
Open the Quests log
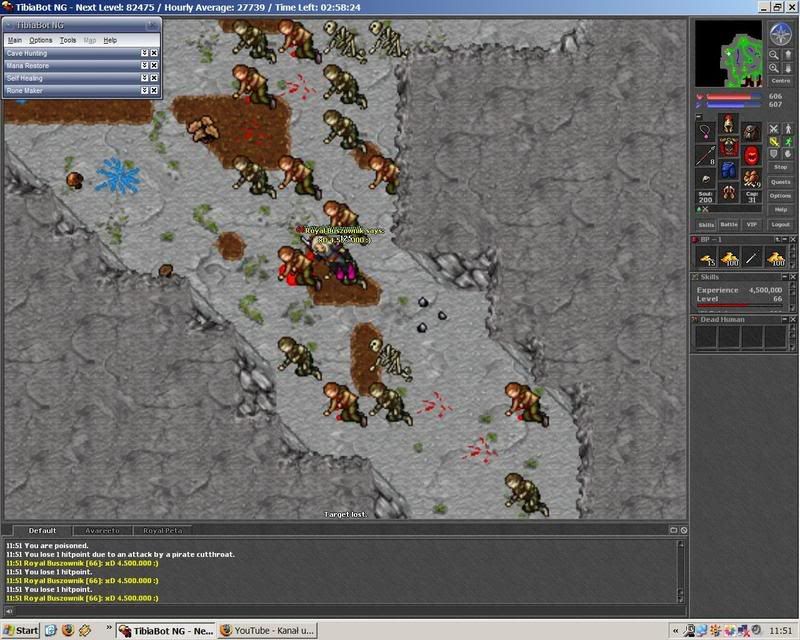click(780, 182)
